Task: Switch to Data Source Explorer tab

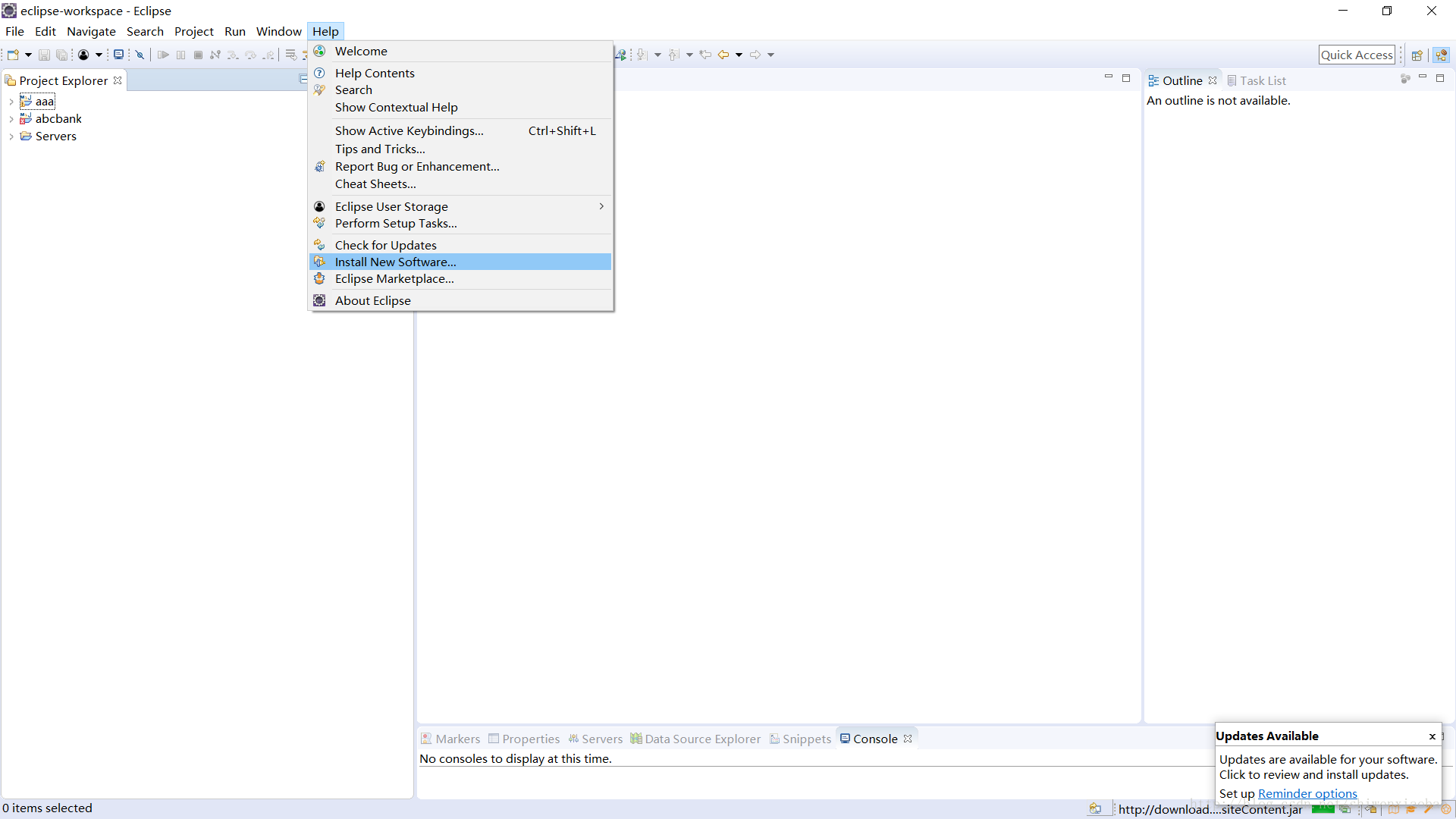Action: click(695, 739)
